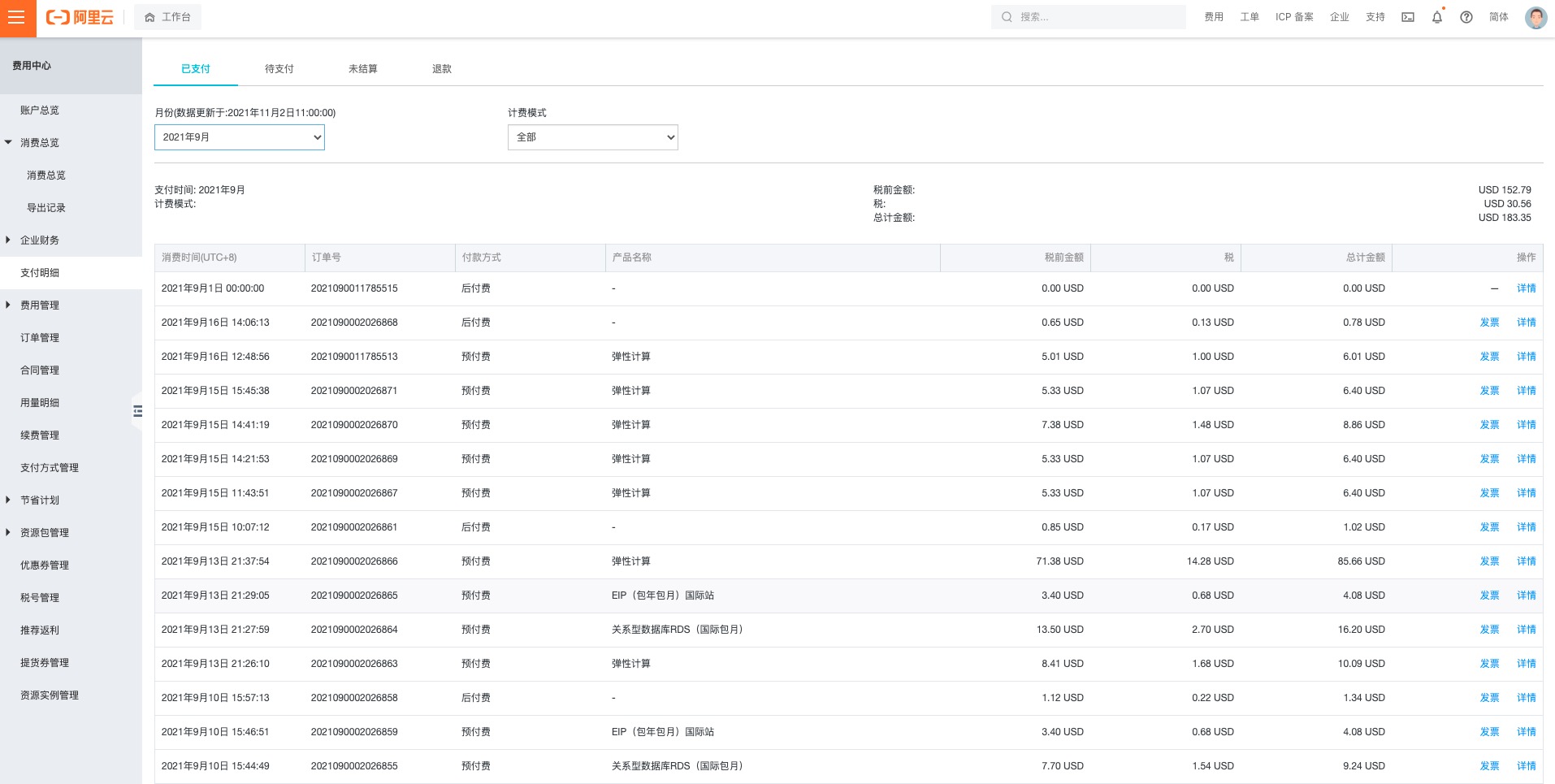This screenshot has height=784, width=1555.
Task: Open the user avatar menu
Action: 1536,17
